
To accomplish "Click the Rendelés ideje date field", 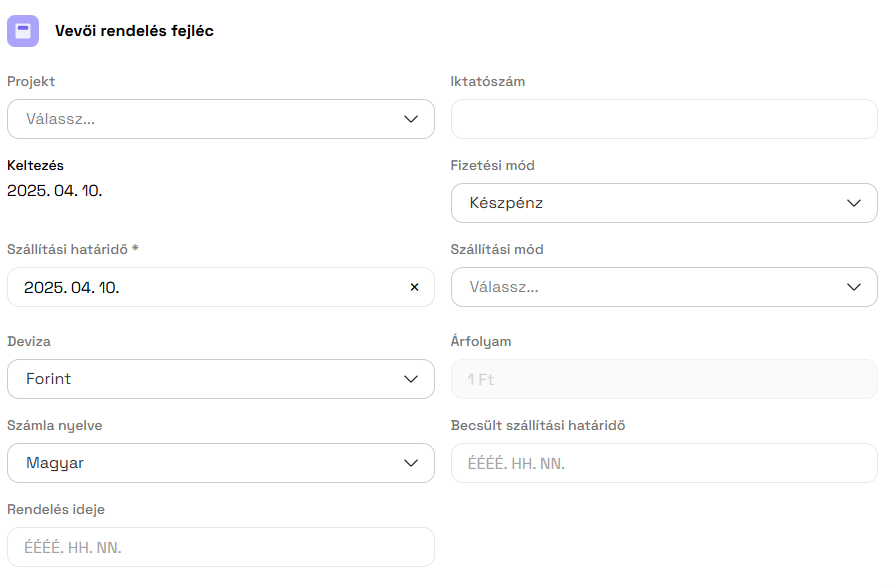I will point(220,547).
